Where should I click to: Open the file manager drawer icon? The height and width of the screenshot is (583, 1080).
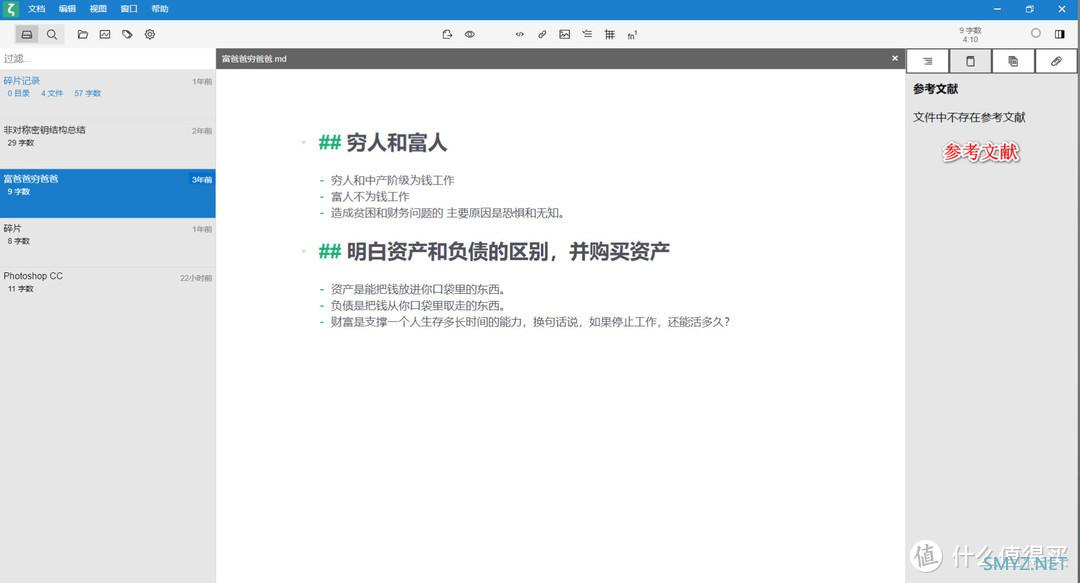[x=27, y=34]
